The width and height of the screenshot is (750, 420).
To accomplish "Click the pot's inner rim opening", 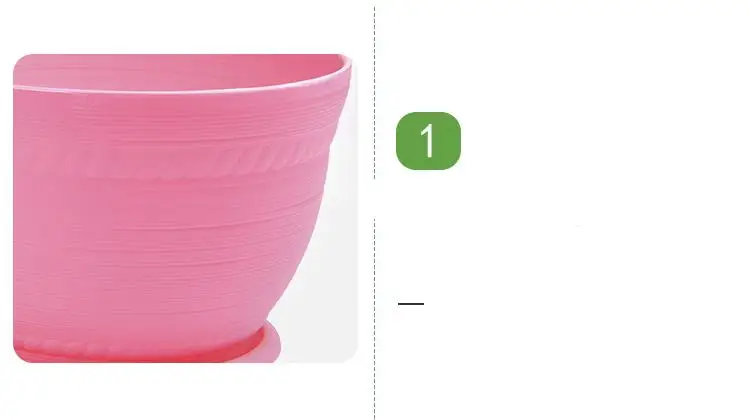I will (x=182, y=71).
